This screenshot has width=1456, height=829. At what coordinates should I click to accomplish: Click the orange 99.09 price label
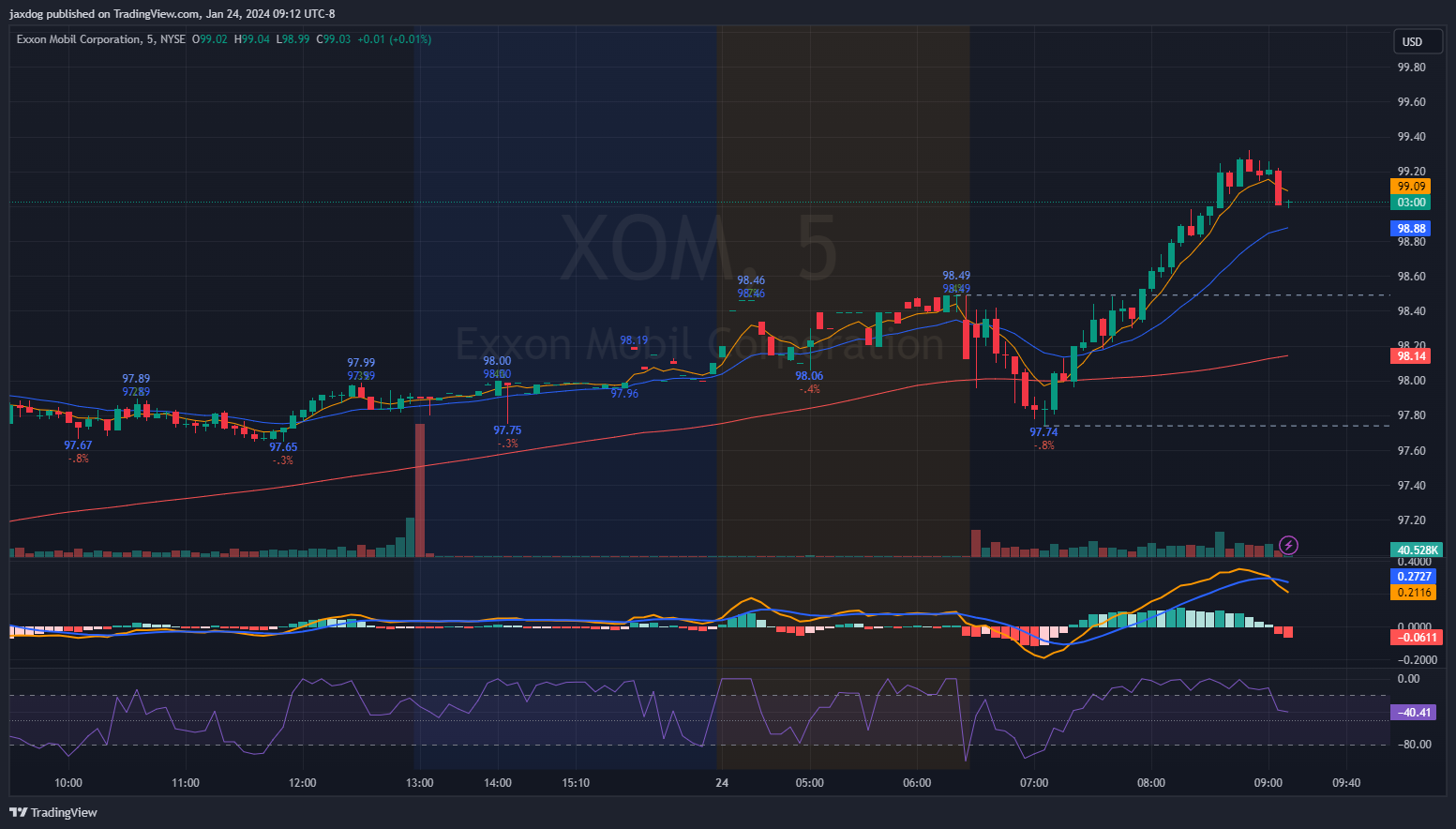click(1411, 187)
